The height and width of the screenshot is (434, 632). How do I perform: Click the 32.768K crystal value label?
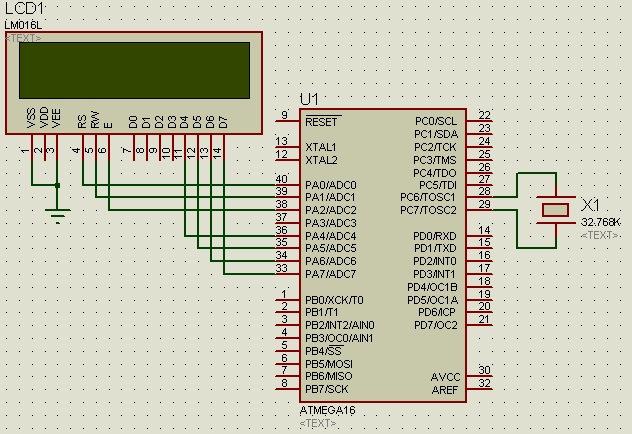(x=600, y=221)
